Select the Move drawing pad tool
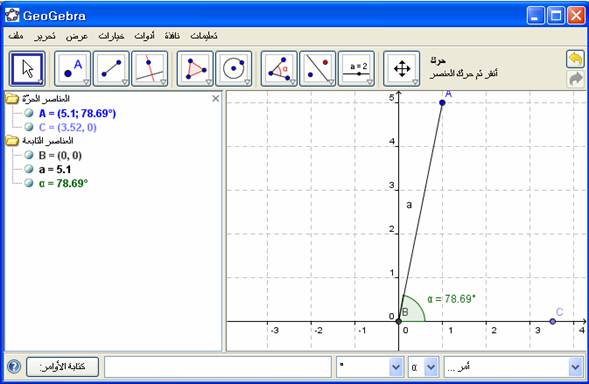This screenshot has width=589, height=384. (402, 69)
